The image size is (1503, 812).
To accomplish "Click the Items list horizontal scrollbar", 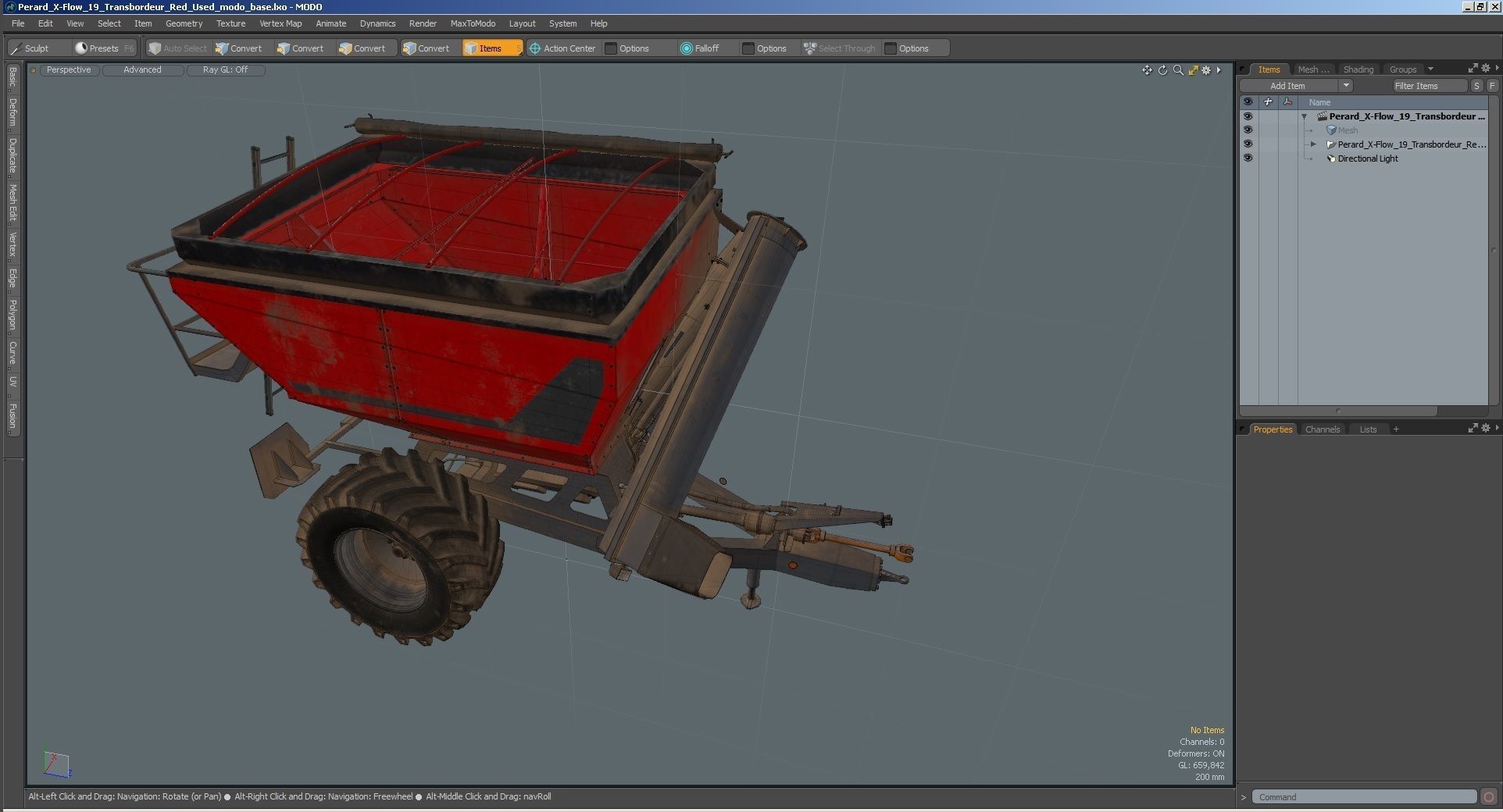I will point(1338,411).
